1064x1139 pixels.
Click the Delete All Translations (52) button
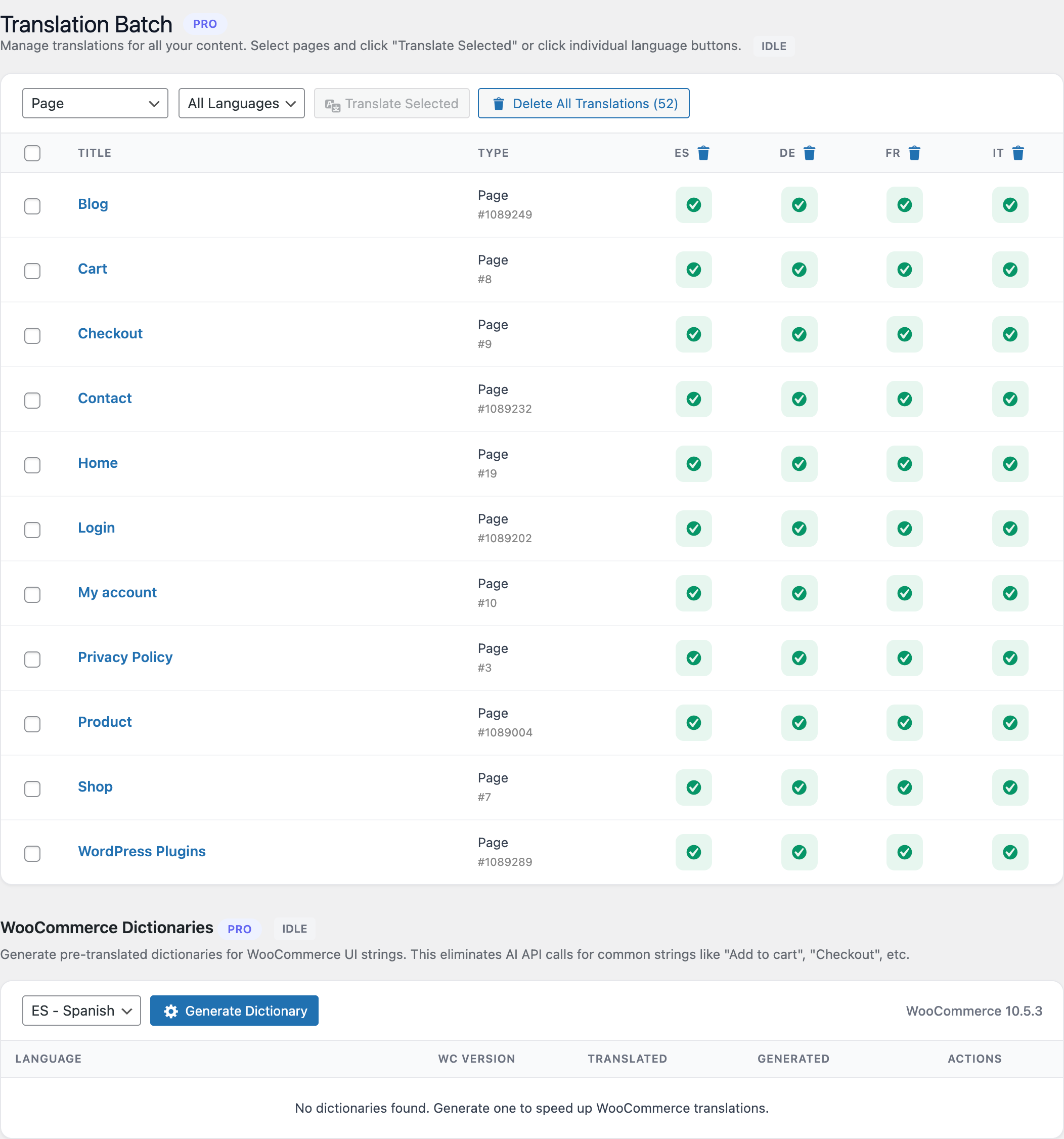[x=583, y=103]
